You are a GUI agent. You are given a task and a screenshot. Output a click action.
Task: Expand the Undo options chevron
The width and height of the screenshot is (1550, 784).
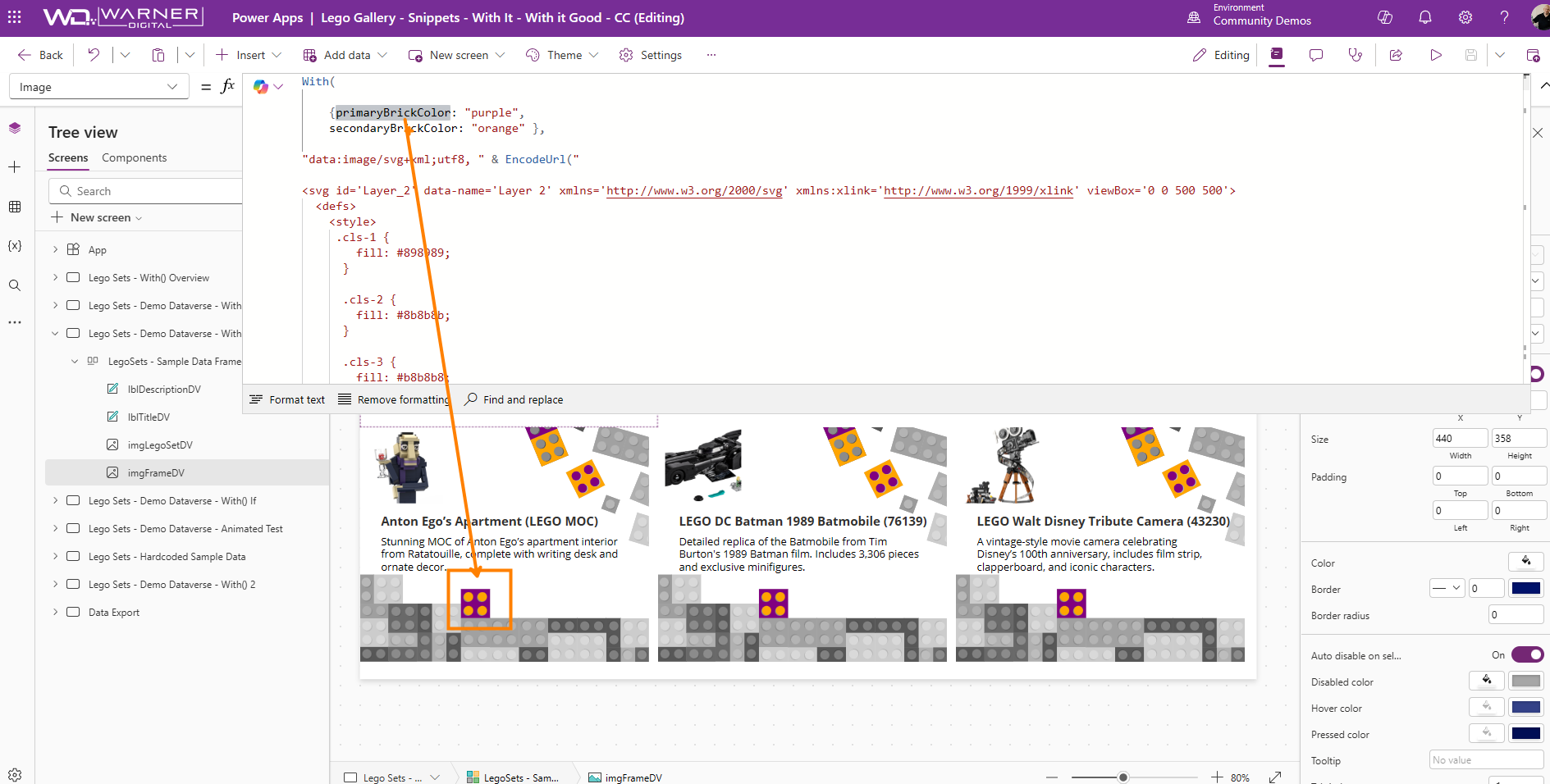coord(125,55)
